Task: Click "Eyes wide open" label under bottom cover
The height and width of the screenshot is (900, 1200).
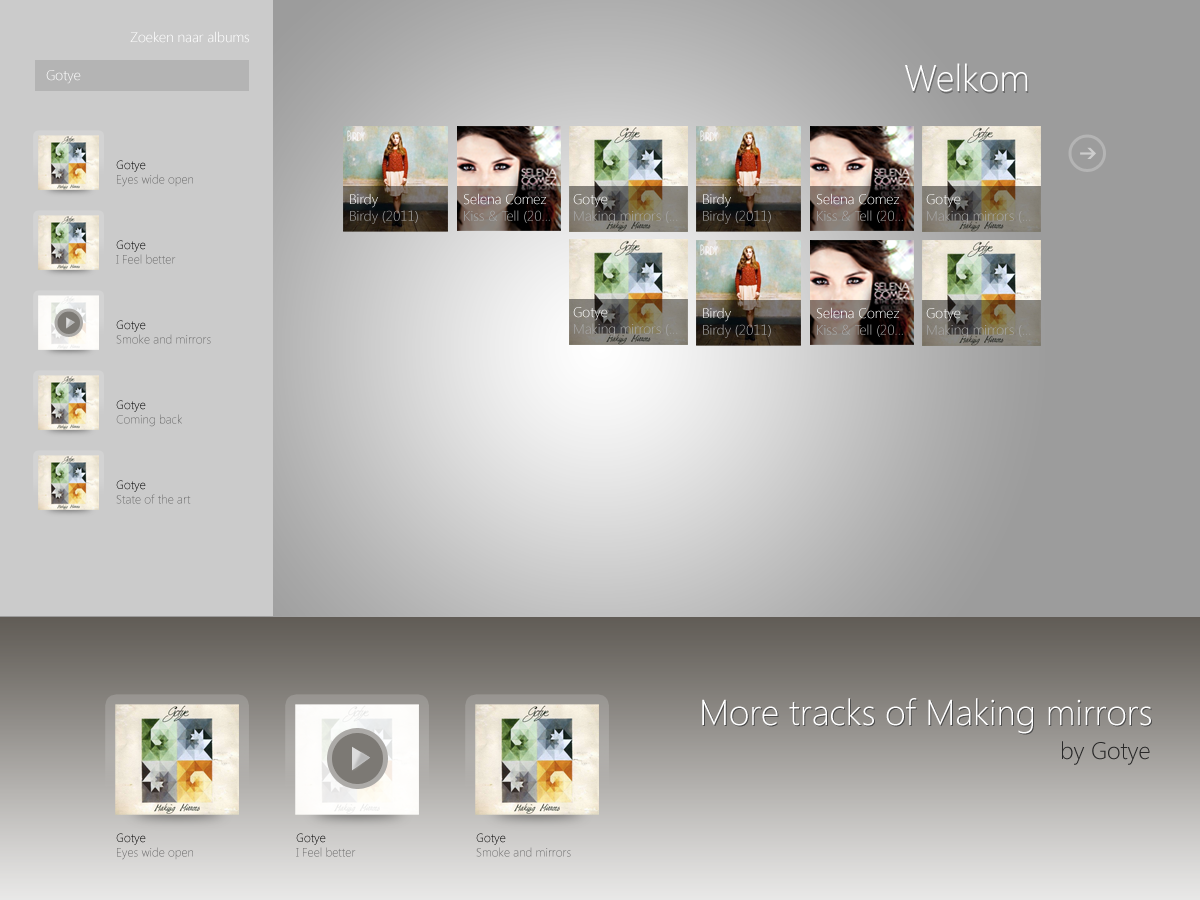Action: click(155, 853)
